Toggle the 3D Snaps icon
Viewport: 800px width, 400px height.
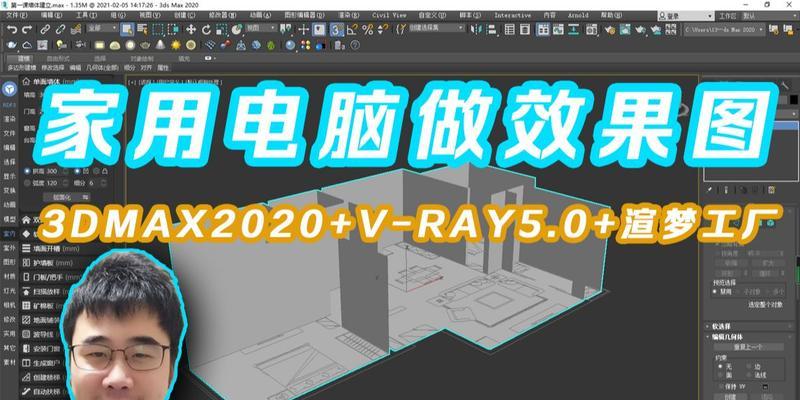(336, 30)
